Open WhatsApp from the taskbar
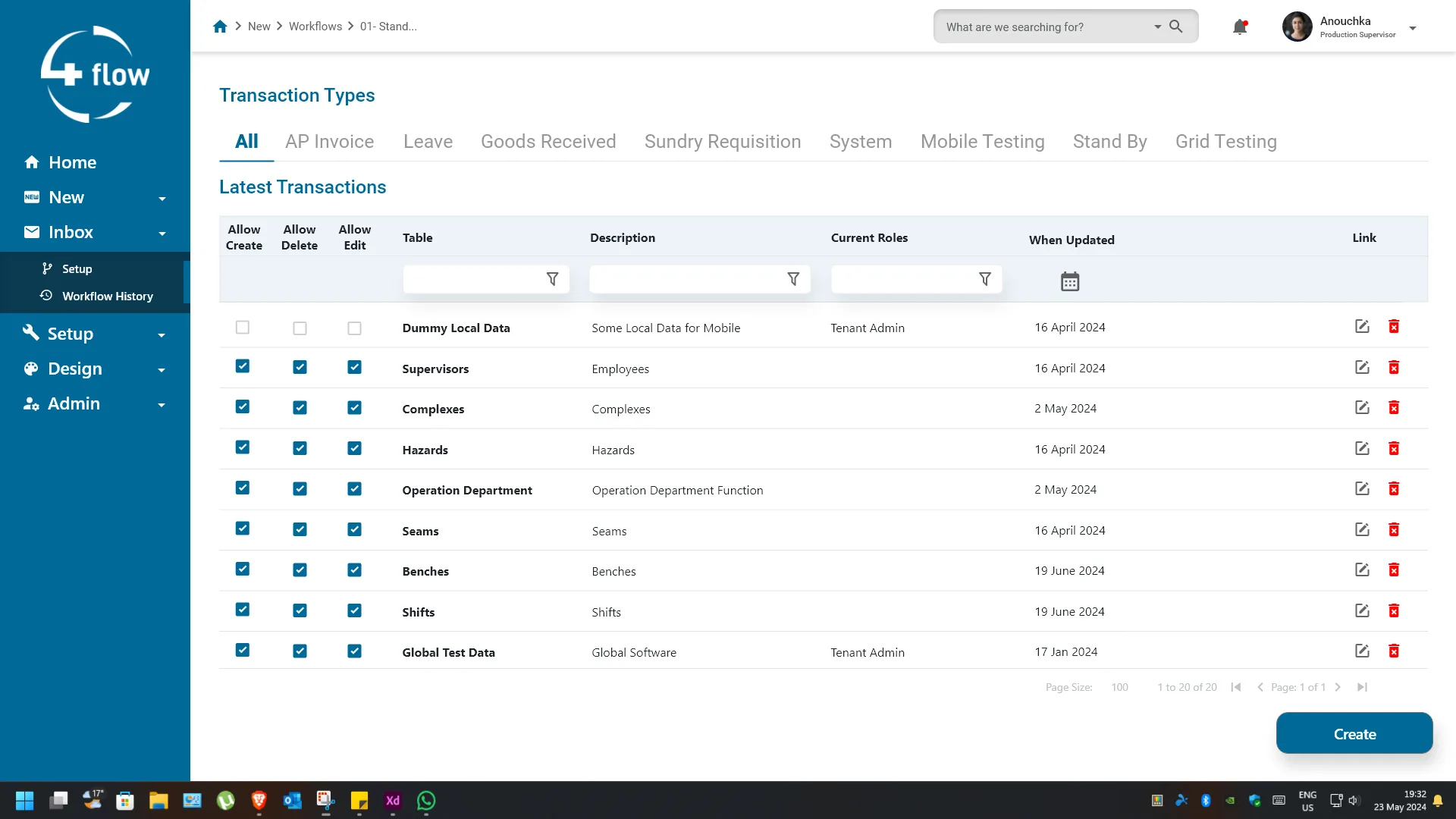The image size is (1456, 819). (426, 801)
